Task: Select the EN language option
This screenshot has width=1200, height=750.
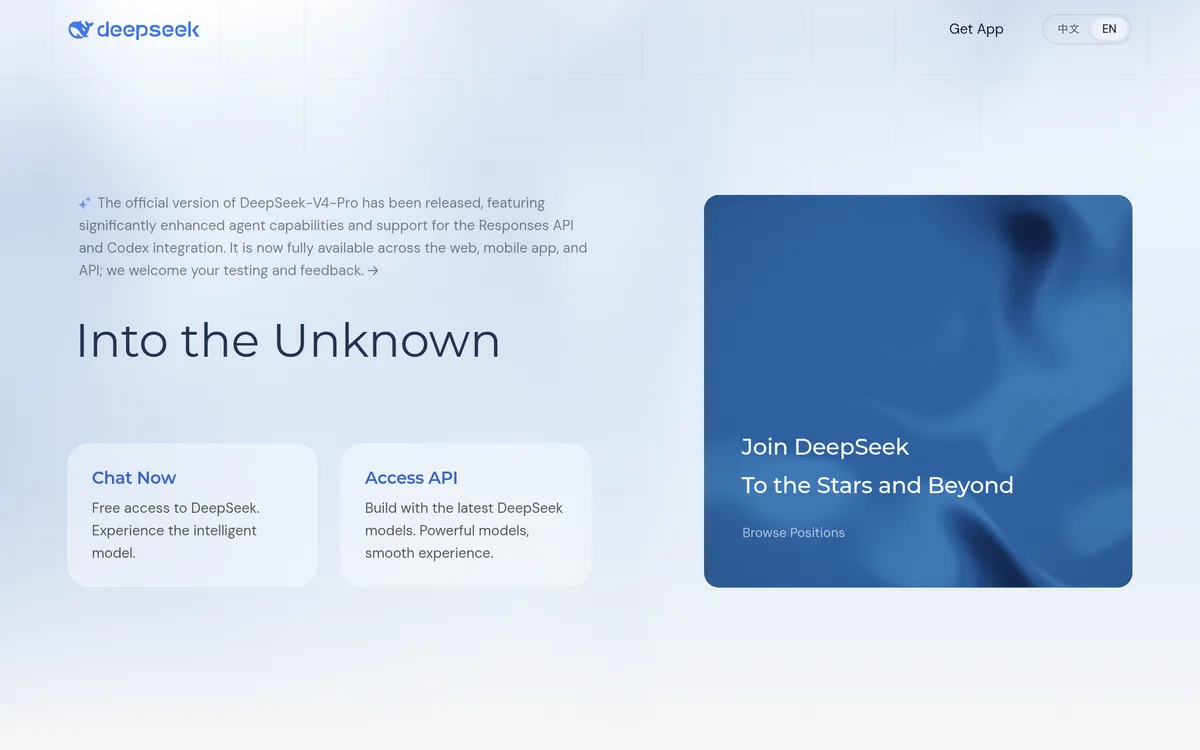Action: click(x=1109, y=29)
